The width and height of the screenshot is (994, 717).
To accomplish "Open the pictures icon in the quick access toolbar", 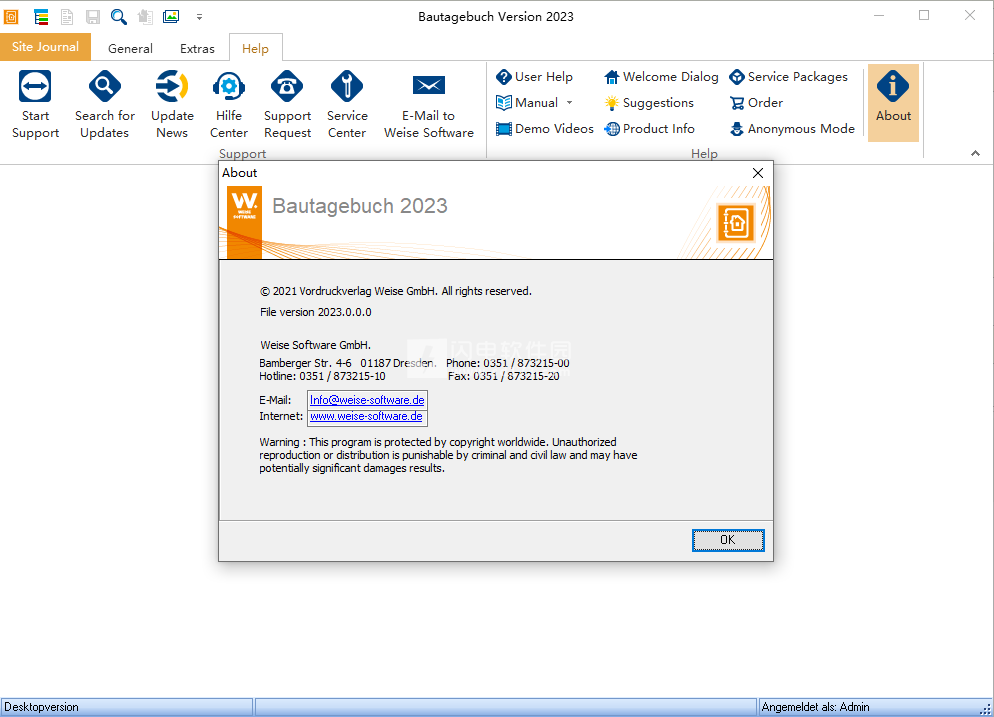I will pyautogui.click(x=171, y=16).
